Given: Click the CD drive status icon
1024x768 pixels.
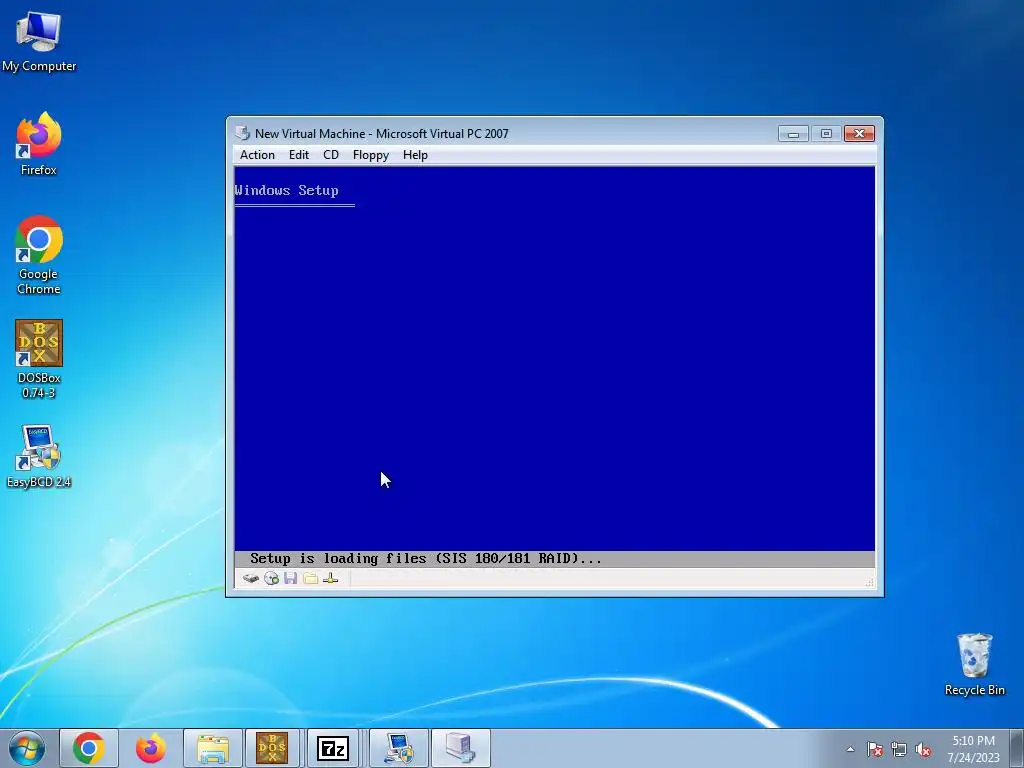Looking at the screenshot, I should click(x=271, y=579).
